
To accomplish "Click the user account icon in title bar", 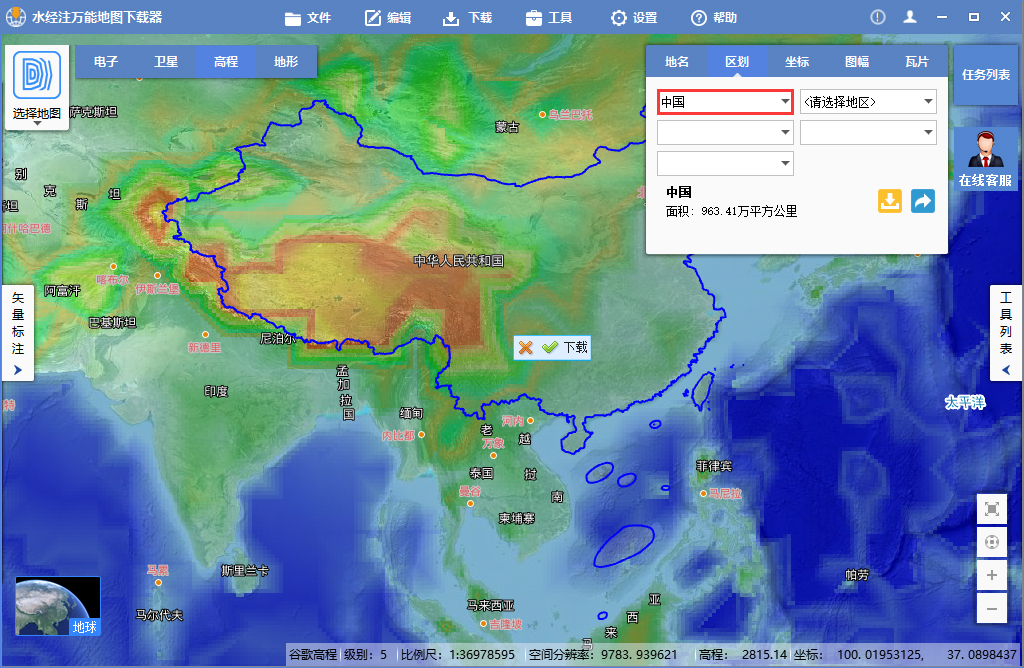I will click(x=910, y=16).
